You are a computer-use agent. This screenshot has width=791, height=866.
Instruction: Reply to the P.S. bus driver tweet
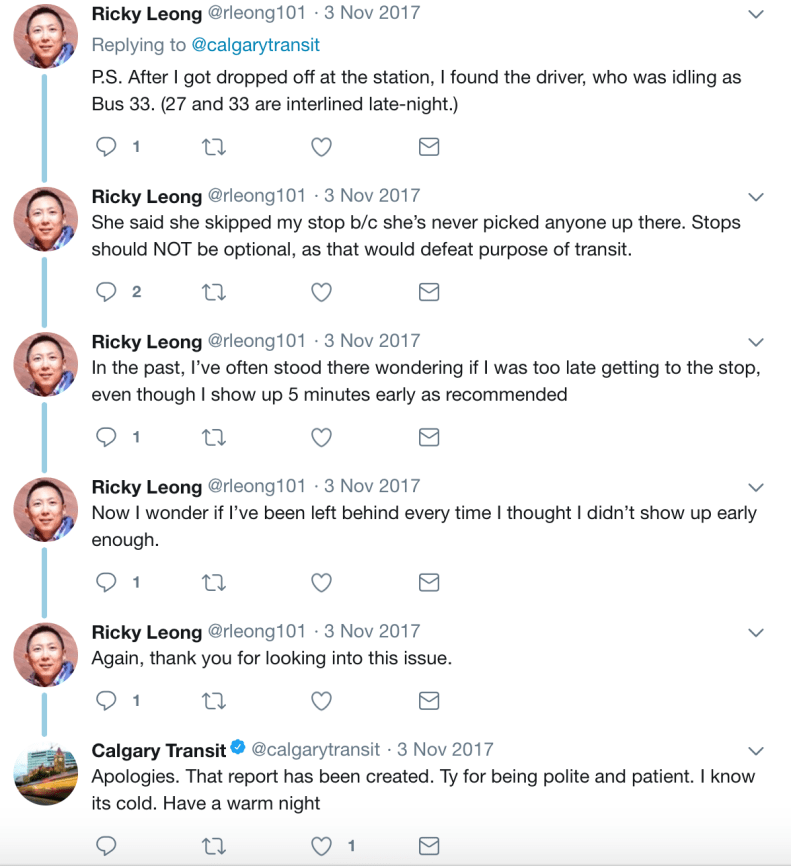105,146
